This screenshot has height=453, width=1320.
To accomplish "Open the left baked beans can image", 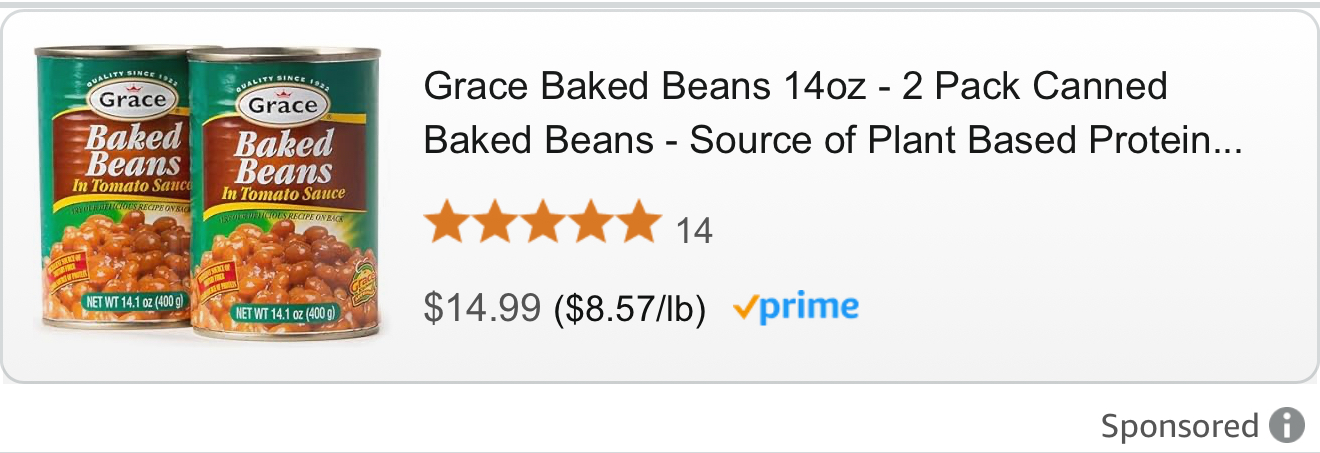I will point(110,190).
